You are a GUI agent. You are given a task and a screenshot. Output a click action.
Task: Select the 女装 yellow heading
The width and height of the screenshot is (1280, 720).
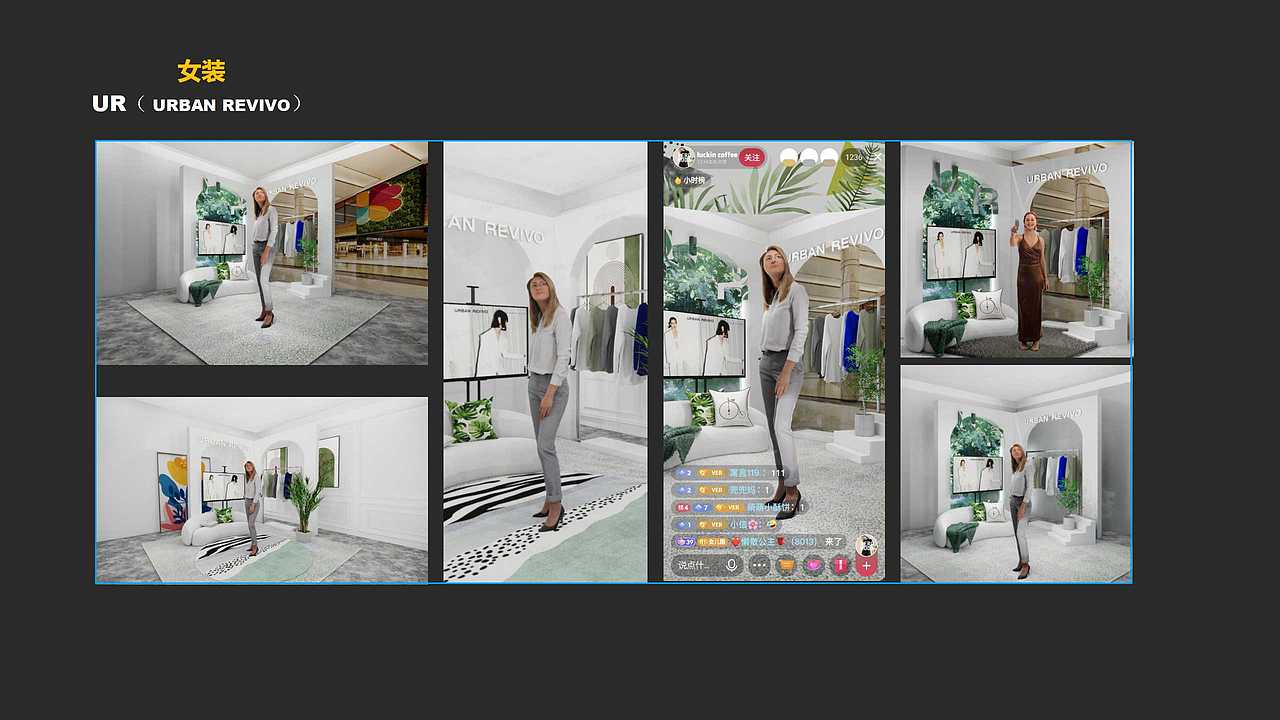coord(201,71)
